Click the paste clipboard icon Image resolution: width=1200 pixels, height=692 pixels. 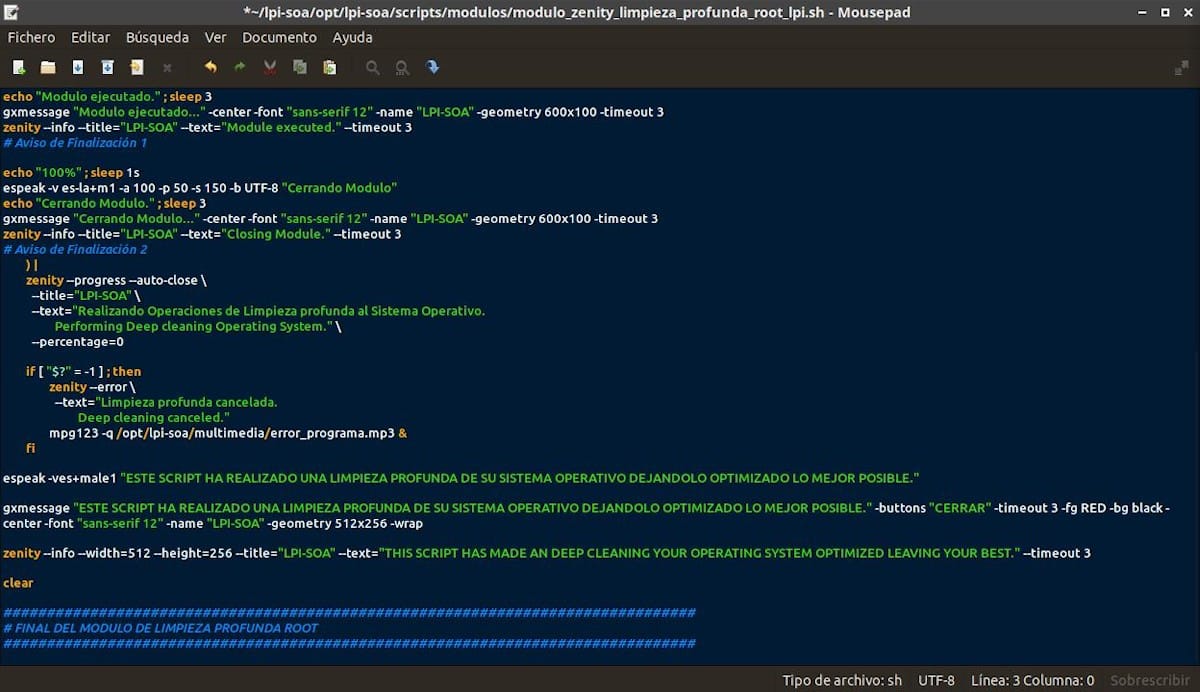329,67
